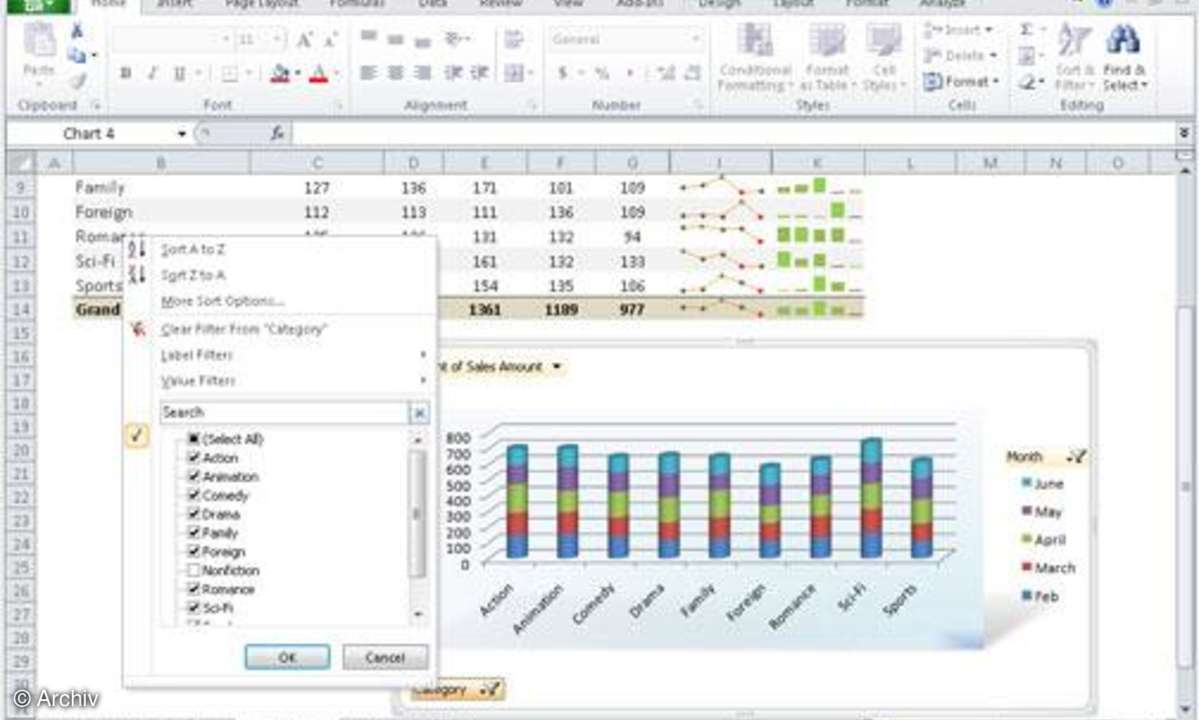
Task: Select the Format Painter brush
Action: point(78,79)
